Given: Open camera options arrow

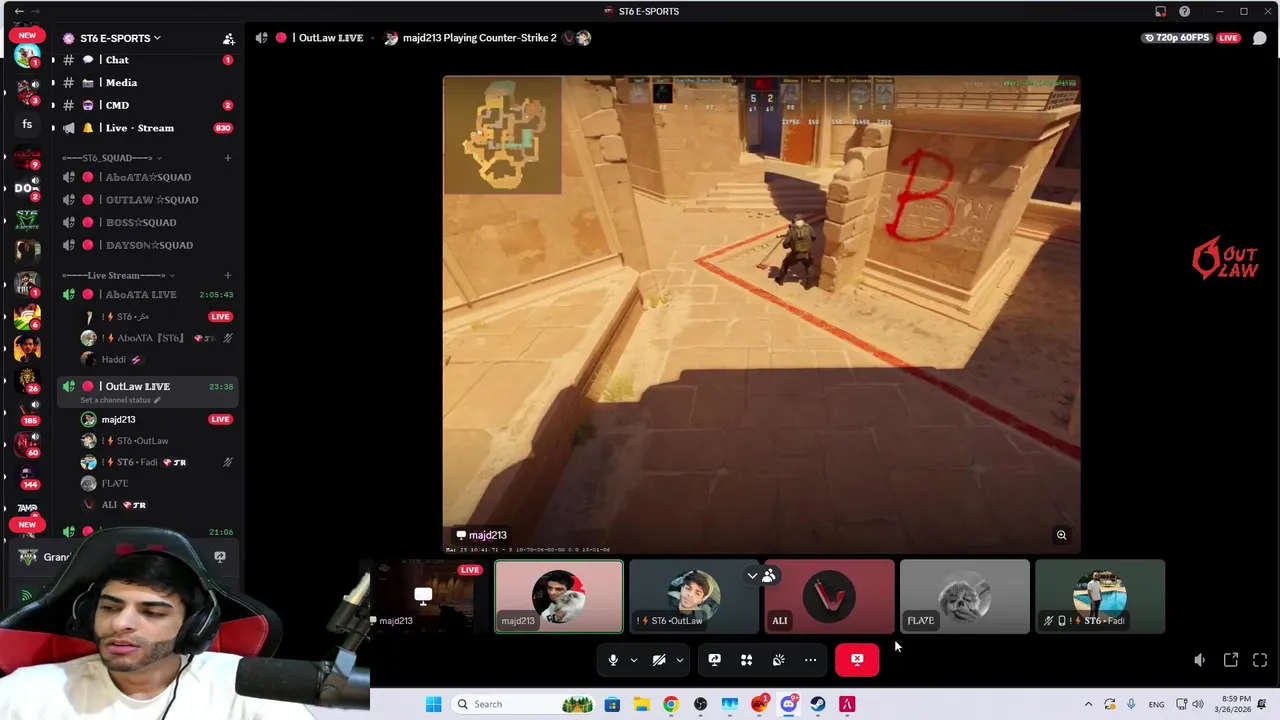Looking at the screenshot, I should [679, 660].
